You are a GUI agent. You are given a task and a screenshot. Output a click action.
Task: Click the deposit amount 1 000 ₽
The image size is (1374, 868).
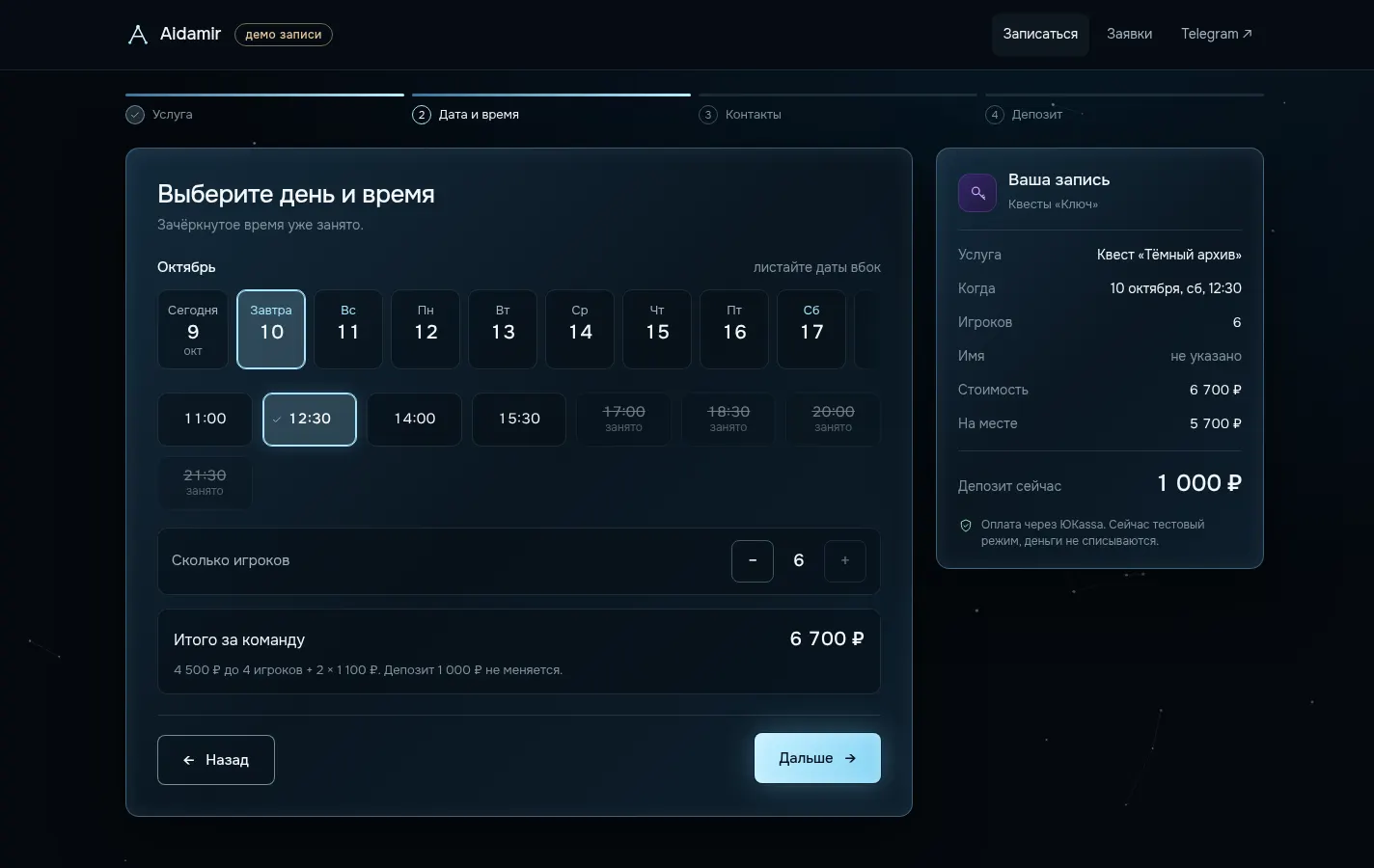pos(1199,483)
